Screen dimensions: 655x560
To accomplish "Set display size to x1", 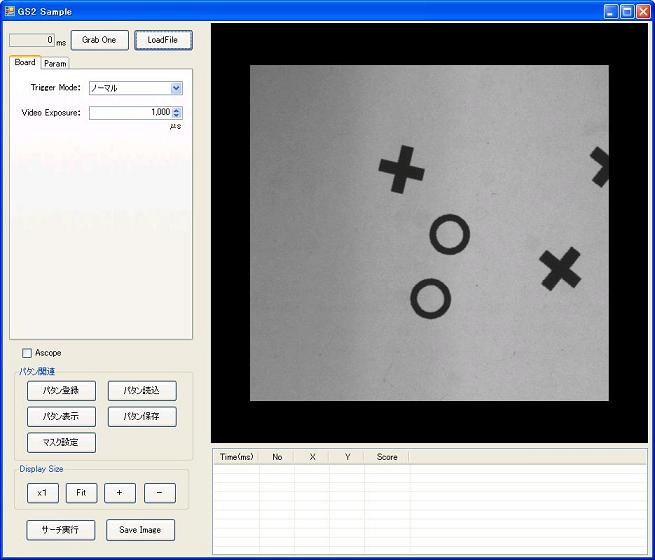I will point(43,493).
